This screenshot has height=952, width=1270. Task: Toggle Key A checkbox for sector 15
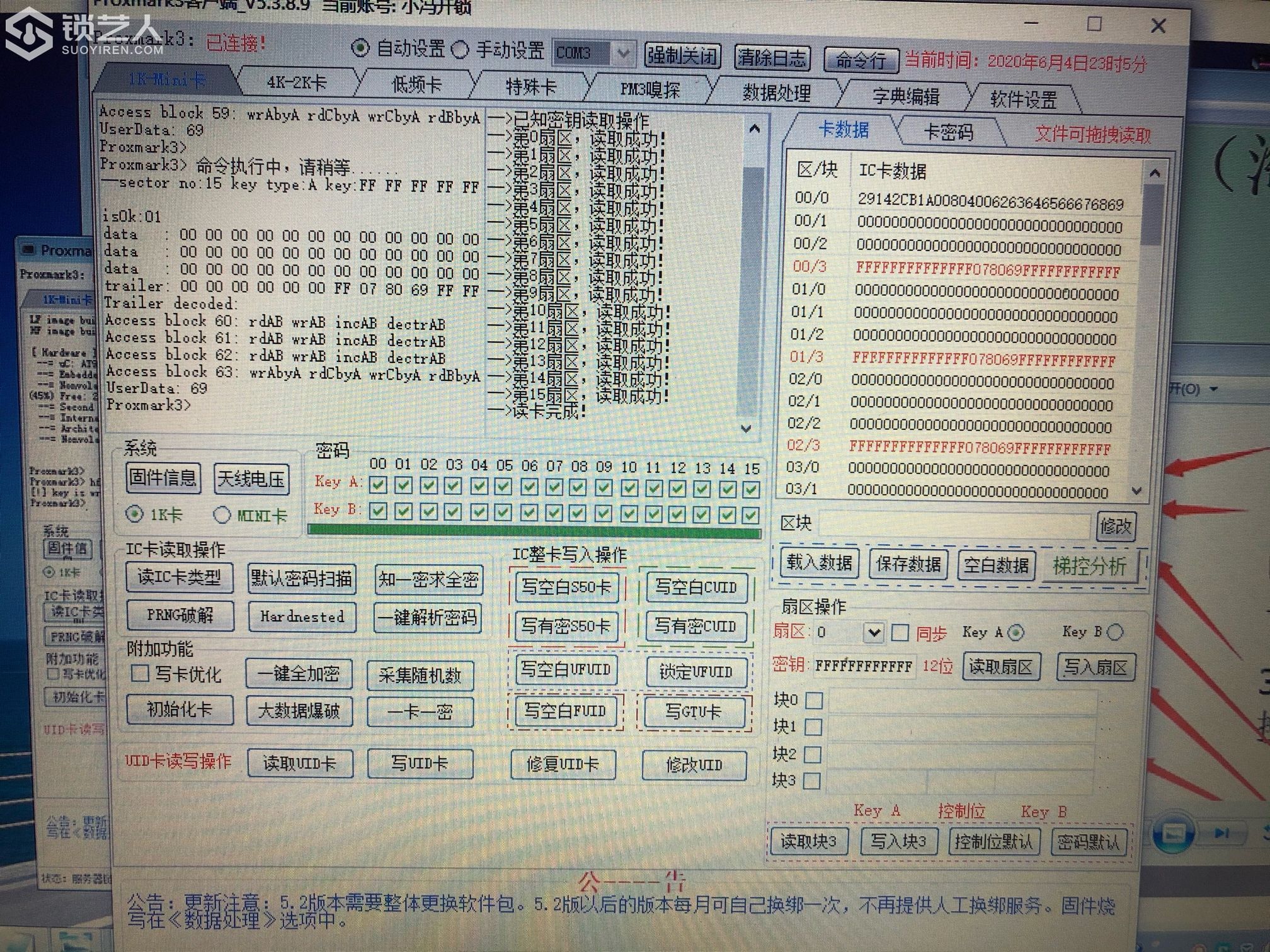click(751, 489)
